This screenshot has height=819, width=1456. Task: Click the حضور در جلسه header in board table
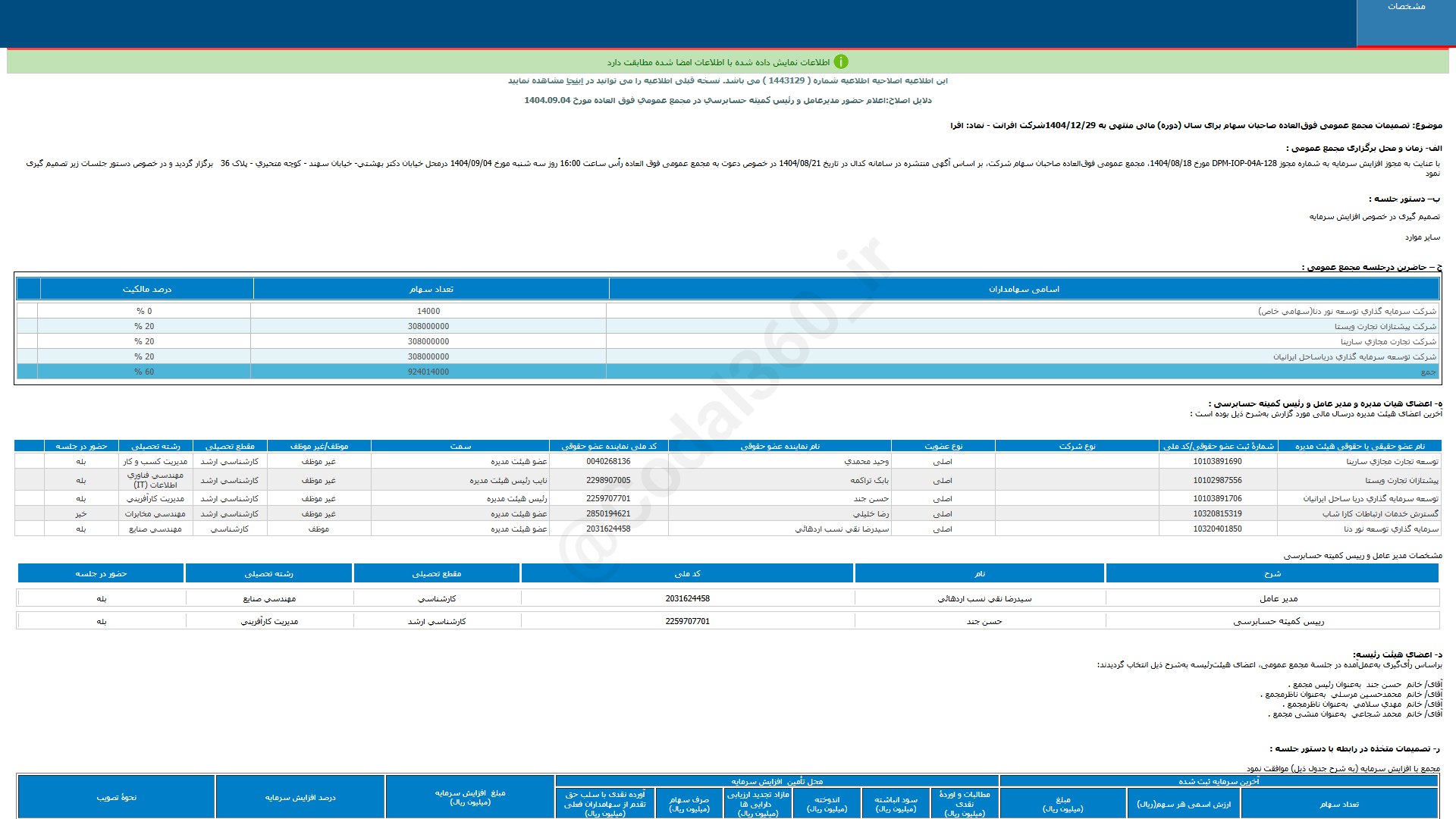click(x=81, y=446)
